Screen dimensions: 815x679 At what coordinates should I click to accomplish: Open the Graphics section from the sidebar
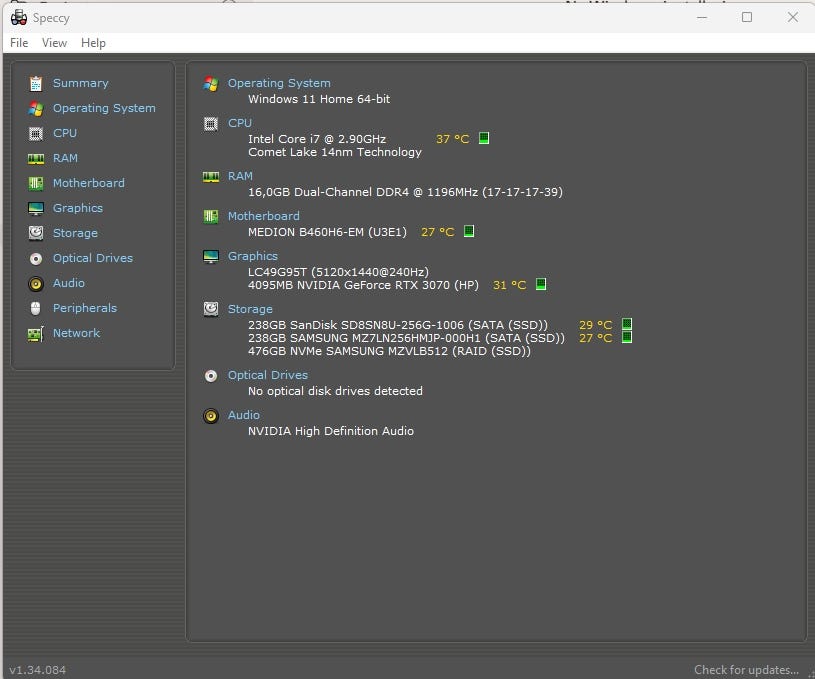tap(78, 208)
